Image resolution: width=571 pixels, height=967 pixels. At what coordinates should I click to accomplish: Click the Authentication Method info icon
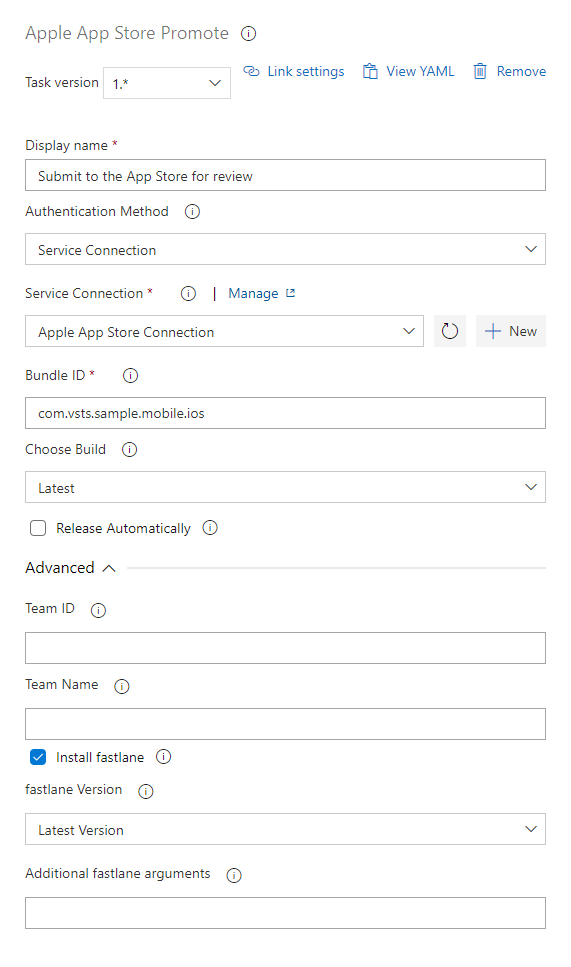(192, 212)
